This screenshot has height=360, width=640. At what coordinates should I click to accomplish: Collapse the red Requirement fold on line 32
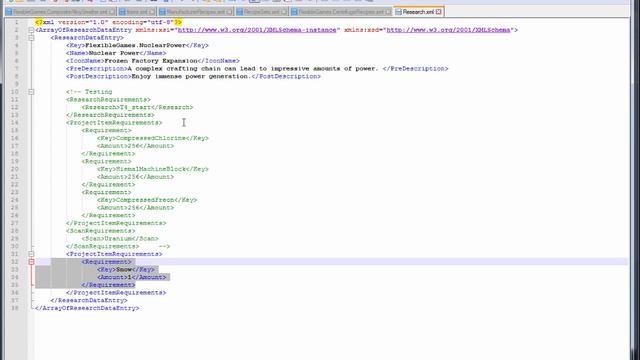pyautogui.click(x=31, y=262)
